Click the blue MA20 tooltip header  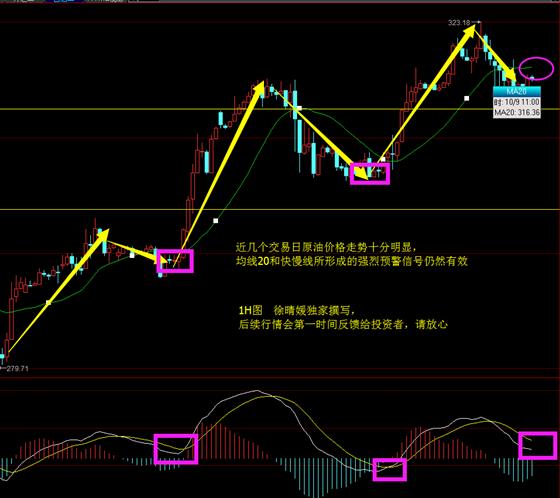click(x=516, y=91)
